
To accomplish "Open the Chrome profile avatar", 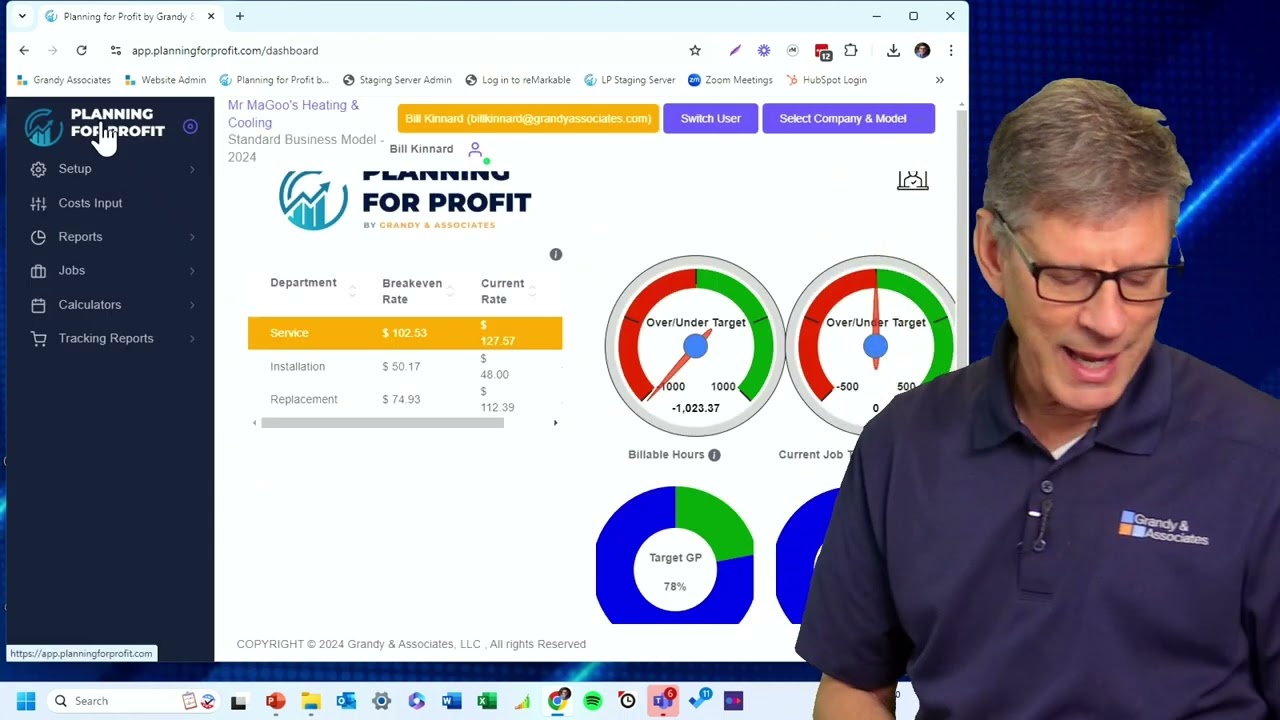I will point(922,50).
